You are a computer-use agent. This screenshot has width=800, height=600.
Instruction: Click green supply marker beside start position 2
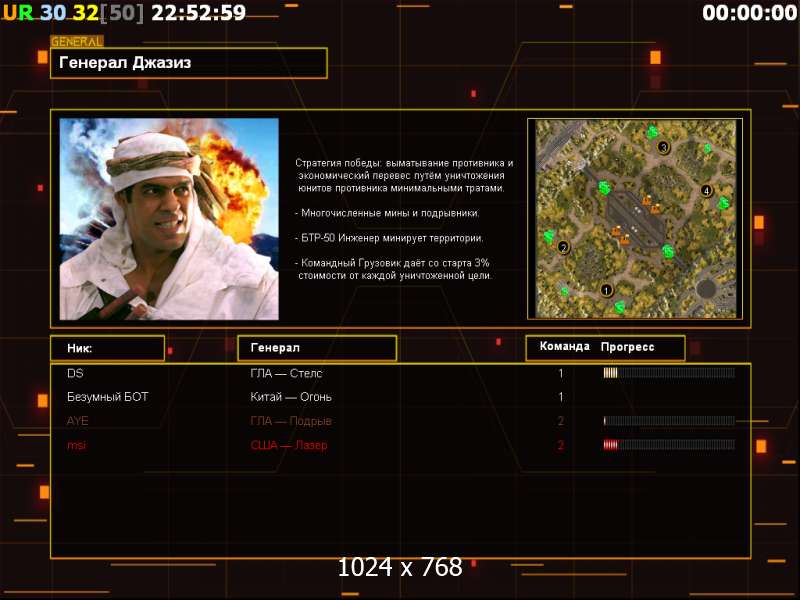[549, 236]
